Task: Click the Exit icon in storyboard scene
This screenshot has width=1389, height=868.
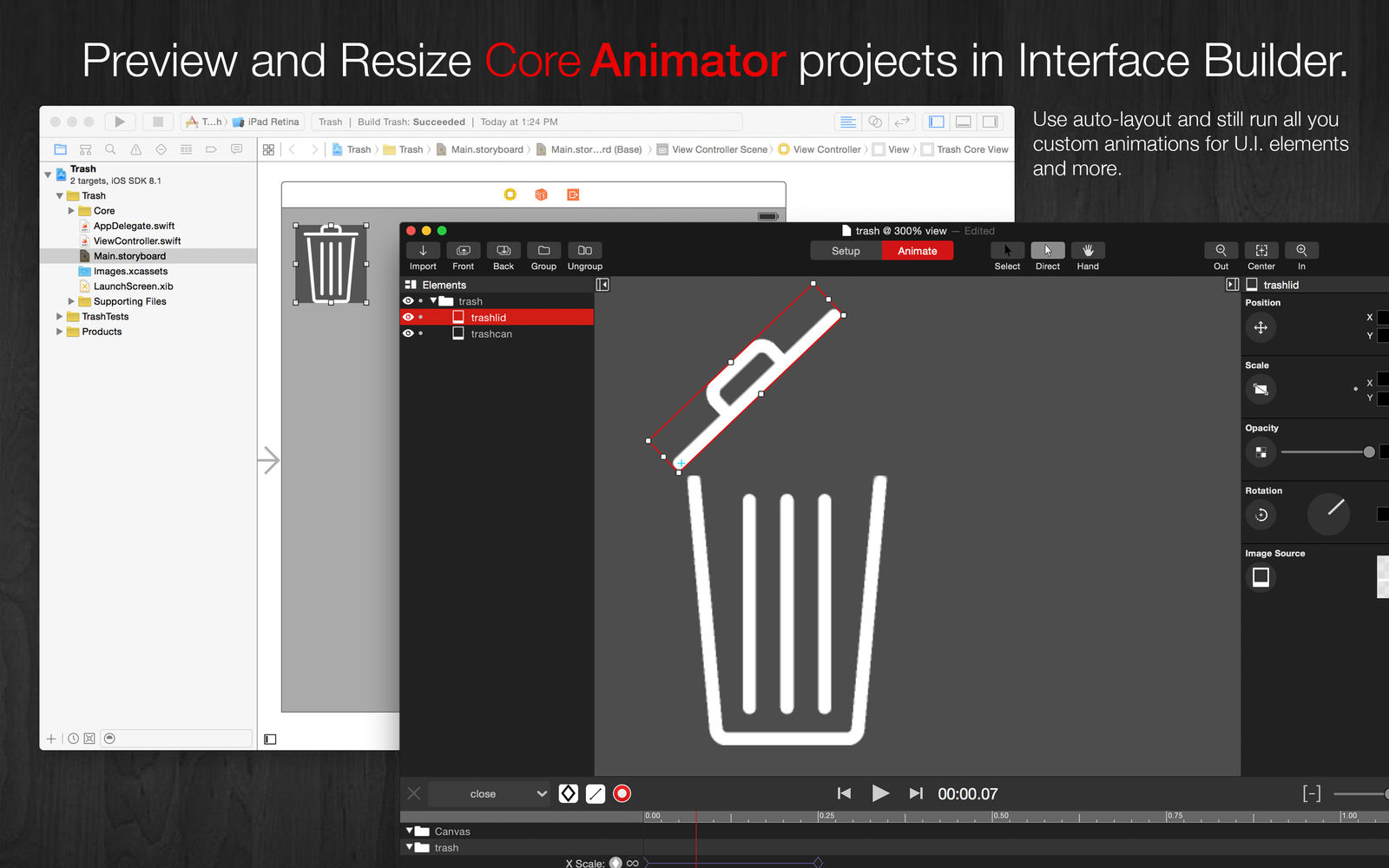Action: pos(573,194)
